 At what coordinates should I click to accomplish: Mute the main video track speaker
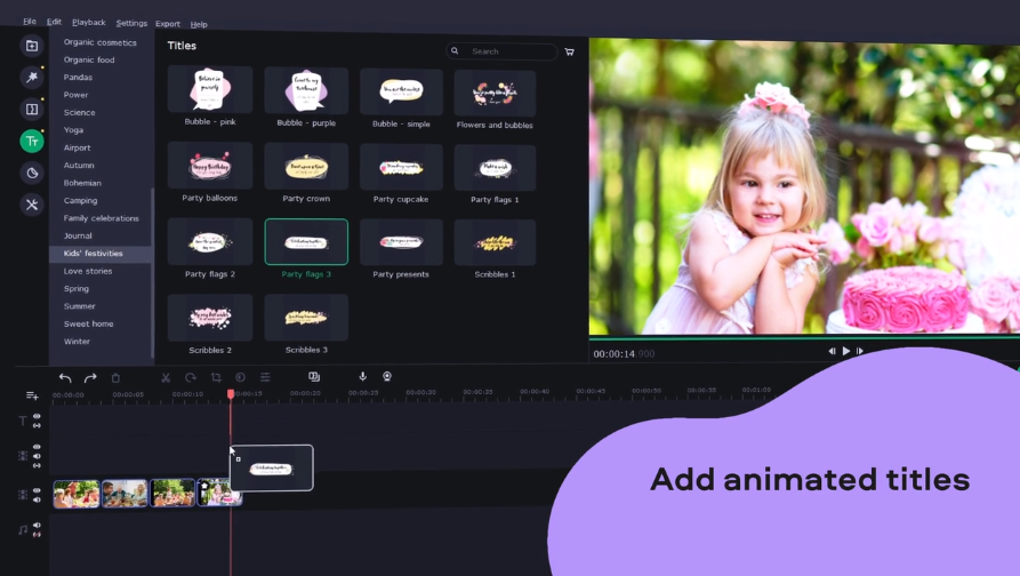coord(37,499)
